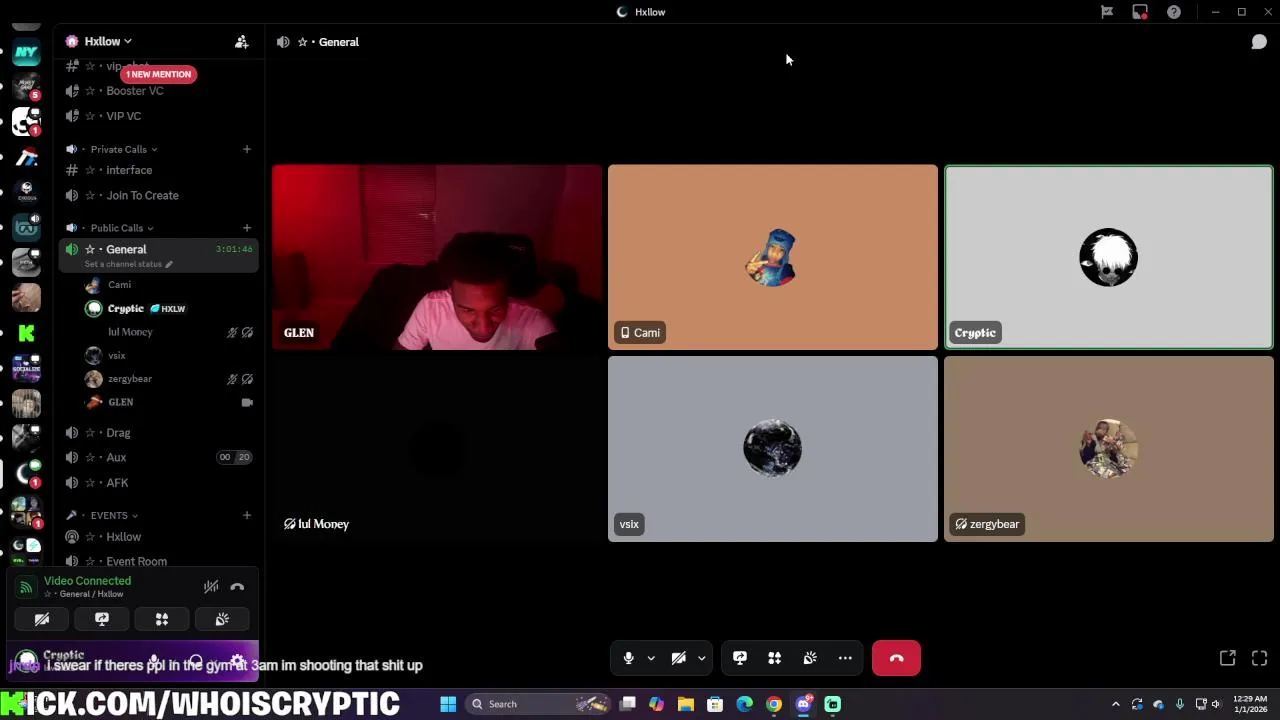Launch an Activity from voice panel
Viewport: 1280px width, 720px height.
pos(162,620)
